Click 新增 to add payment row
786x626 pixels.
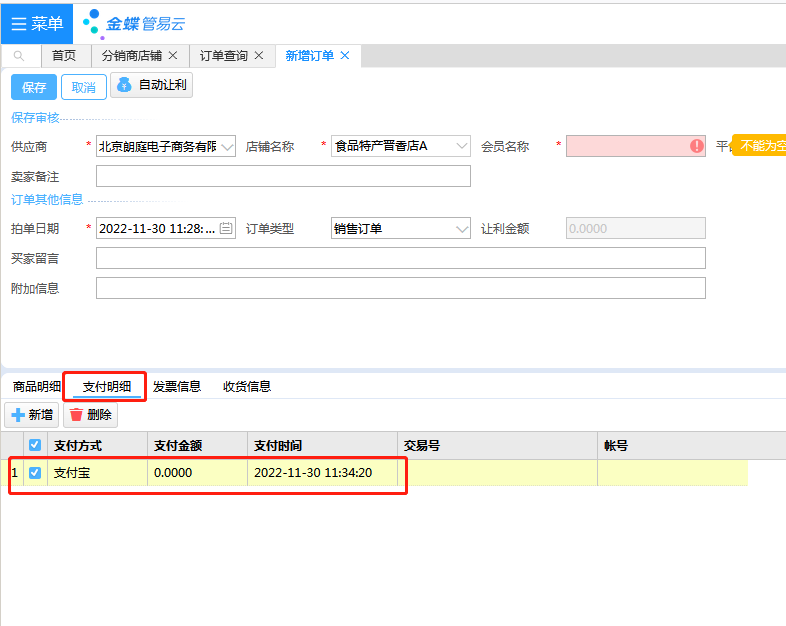[x=32, y=415]
